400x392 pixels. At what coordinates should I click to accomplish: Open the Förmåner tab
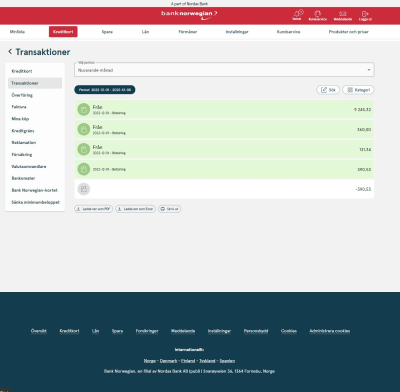pyautogui.click(x=188, y=32)
